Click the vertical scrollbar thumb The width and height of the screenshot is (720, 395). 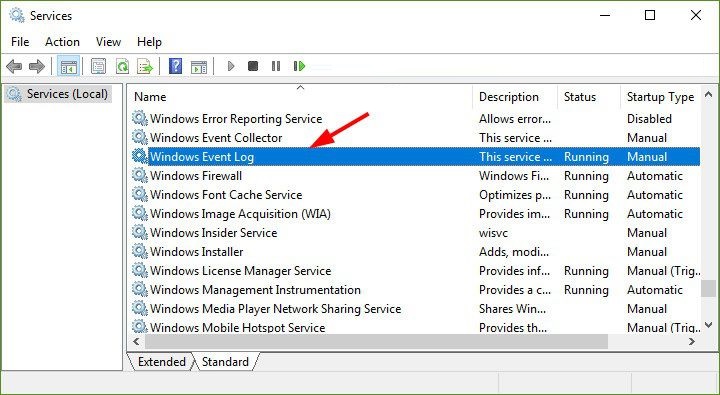tap(709, 288)
